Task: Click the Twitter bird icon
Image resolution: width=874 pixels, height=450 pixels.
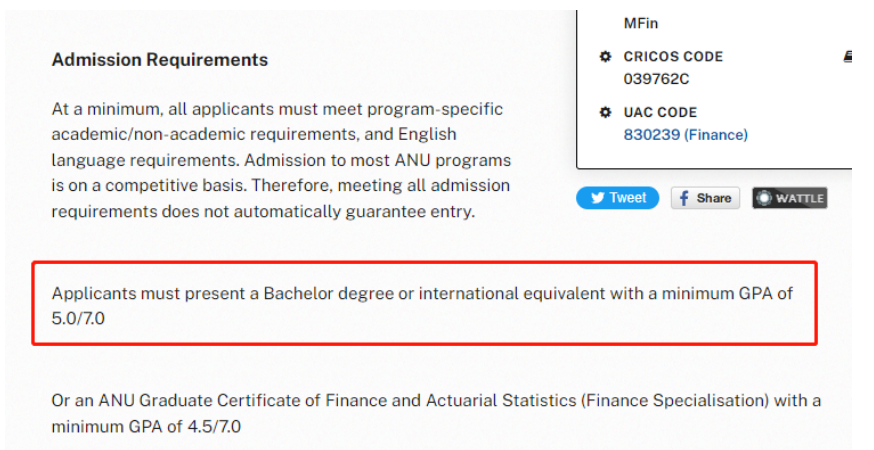Action: click(x=598, y=198)
